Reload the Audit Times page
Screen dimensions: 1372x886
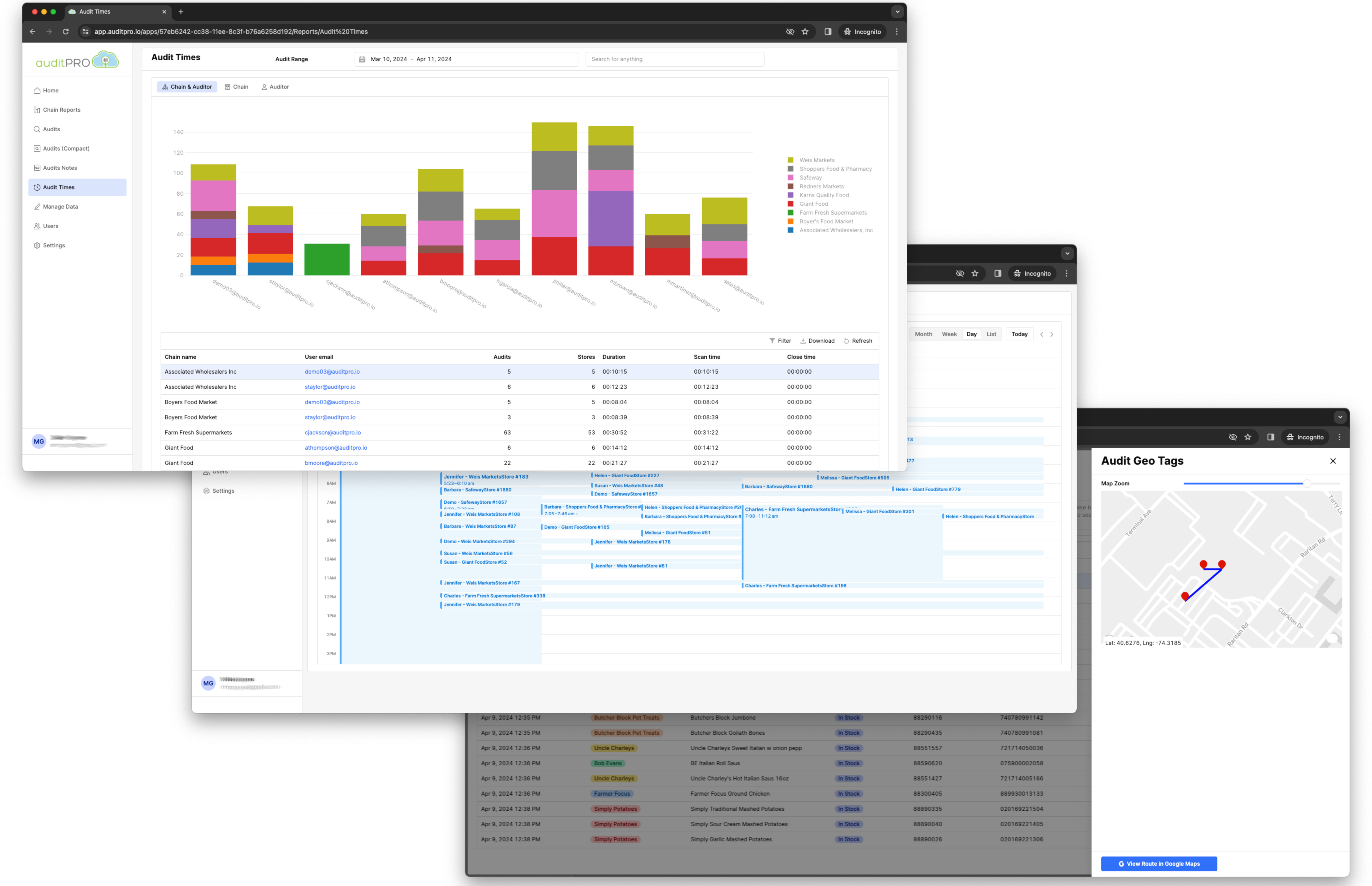point(66,32)
